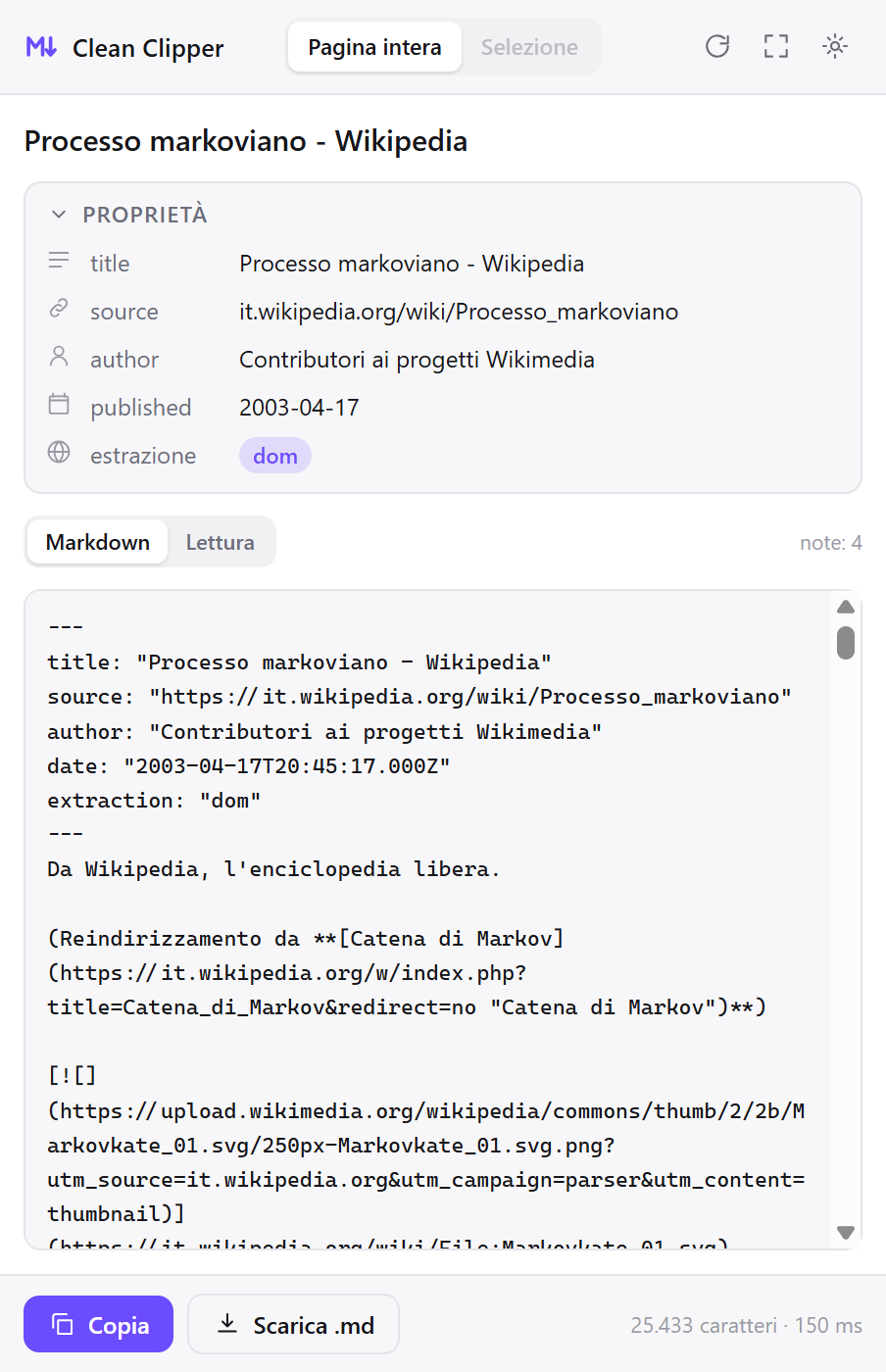
Task: Click the extraction: "dom" markdown line
Action: (154, 801)
